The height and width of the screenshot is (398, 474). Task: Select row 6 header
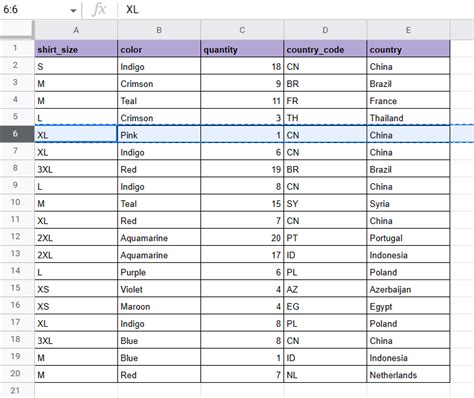(x=15, y=134)
